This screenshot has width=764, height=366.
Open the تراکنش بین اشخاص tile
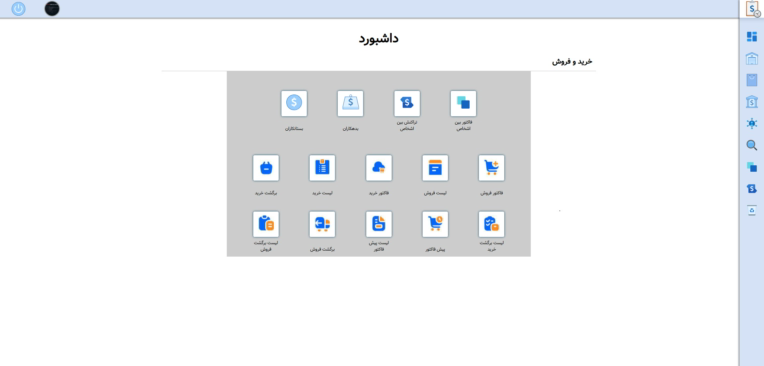[407, 103]
